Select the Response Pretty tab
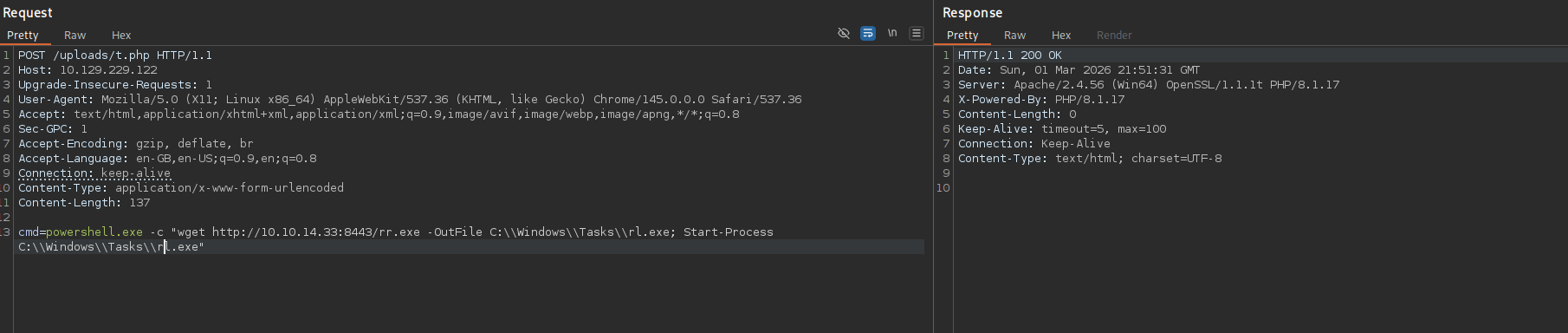1568x333 pixels. pyautogui.click(x=962, y=35)
